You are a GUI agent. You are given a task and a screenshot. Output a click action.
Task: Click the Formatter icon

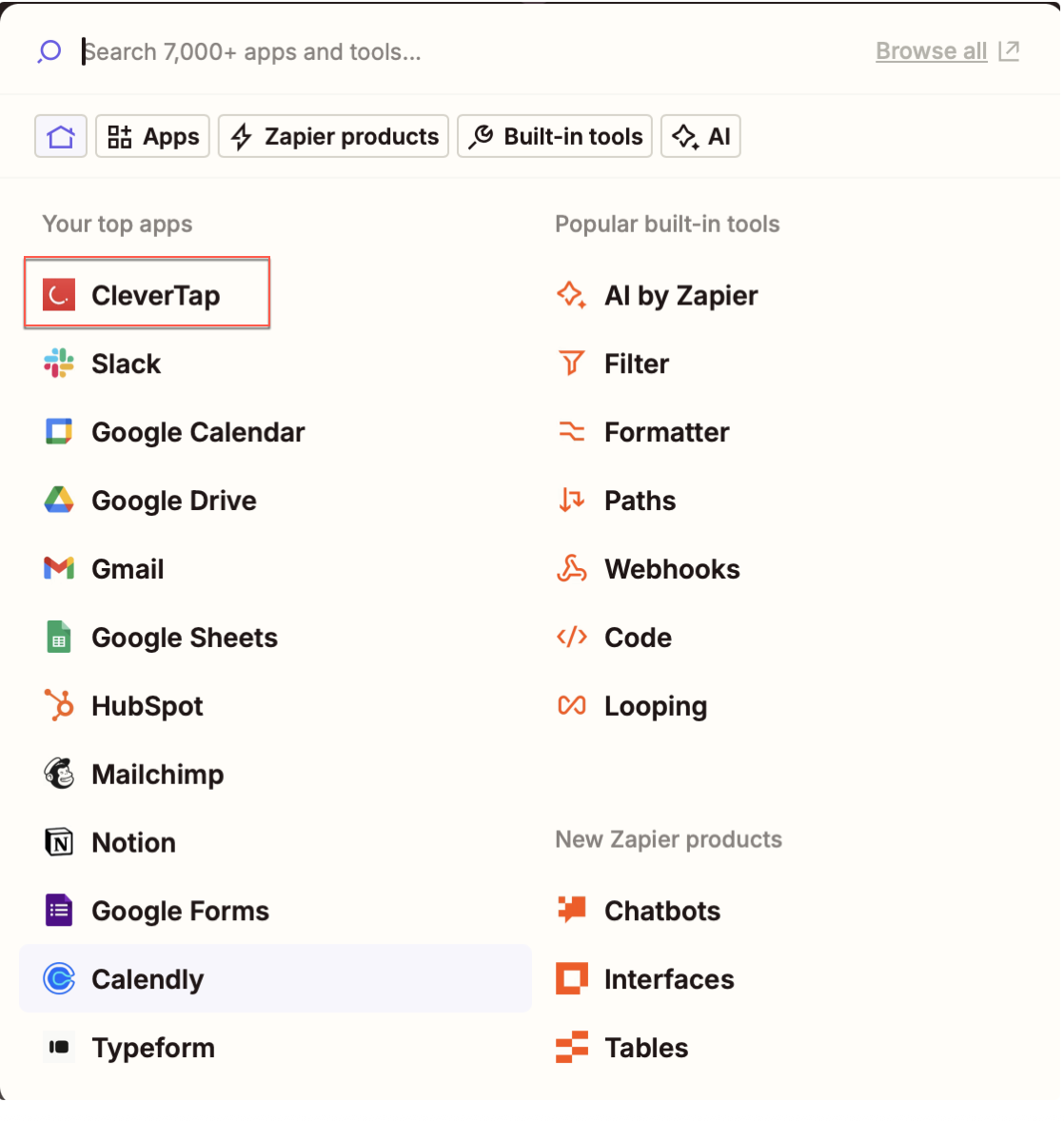(571, 432)
